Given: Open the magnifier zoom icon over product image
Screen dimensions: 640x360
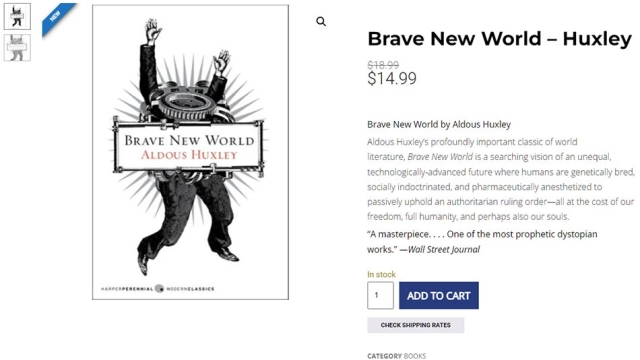Looking at the screenshot, I should 321,22.
